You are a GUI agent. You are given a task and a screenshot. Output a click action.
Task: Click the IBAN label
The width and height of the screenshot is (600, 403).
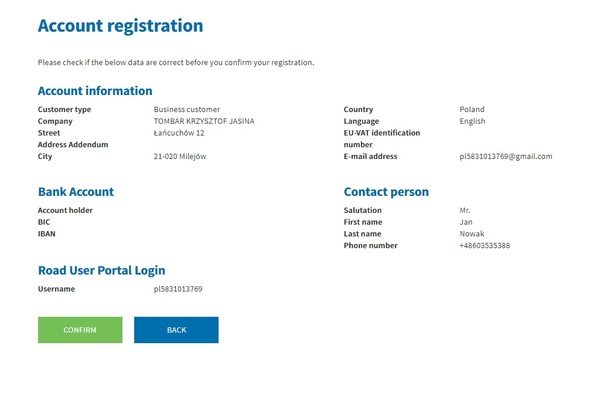tap(47, 234)
